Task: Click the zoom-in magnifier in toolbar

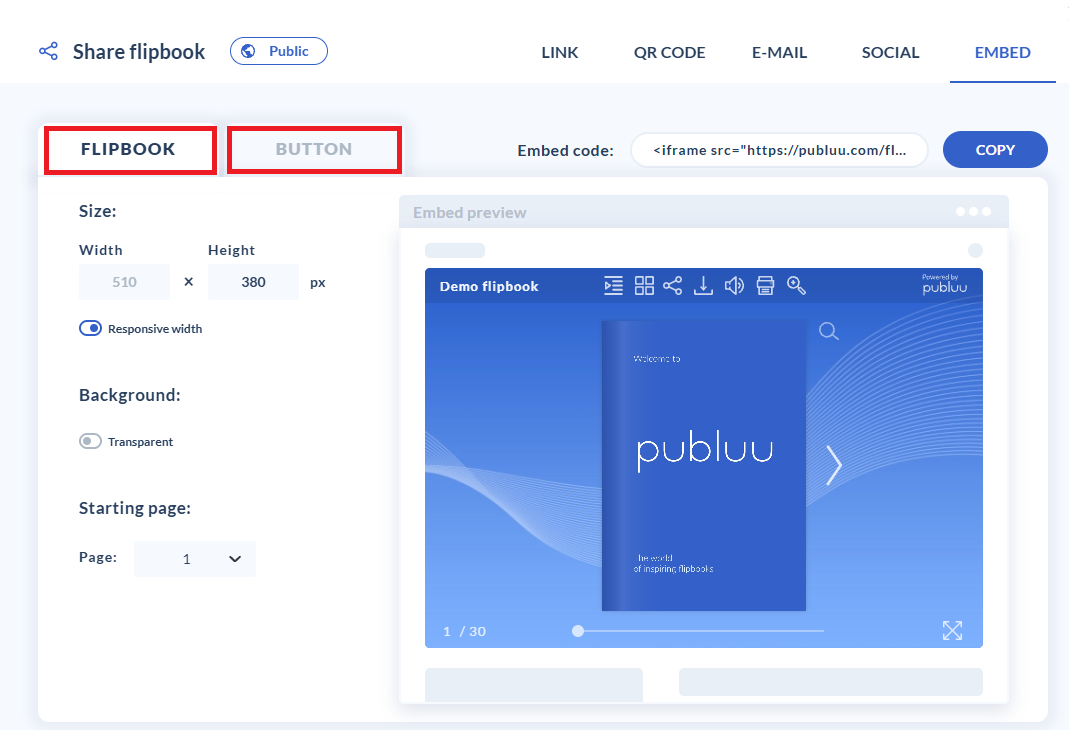Action: click(796, 286)
